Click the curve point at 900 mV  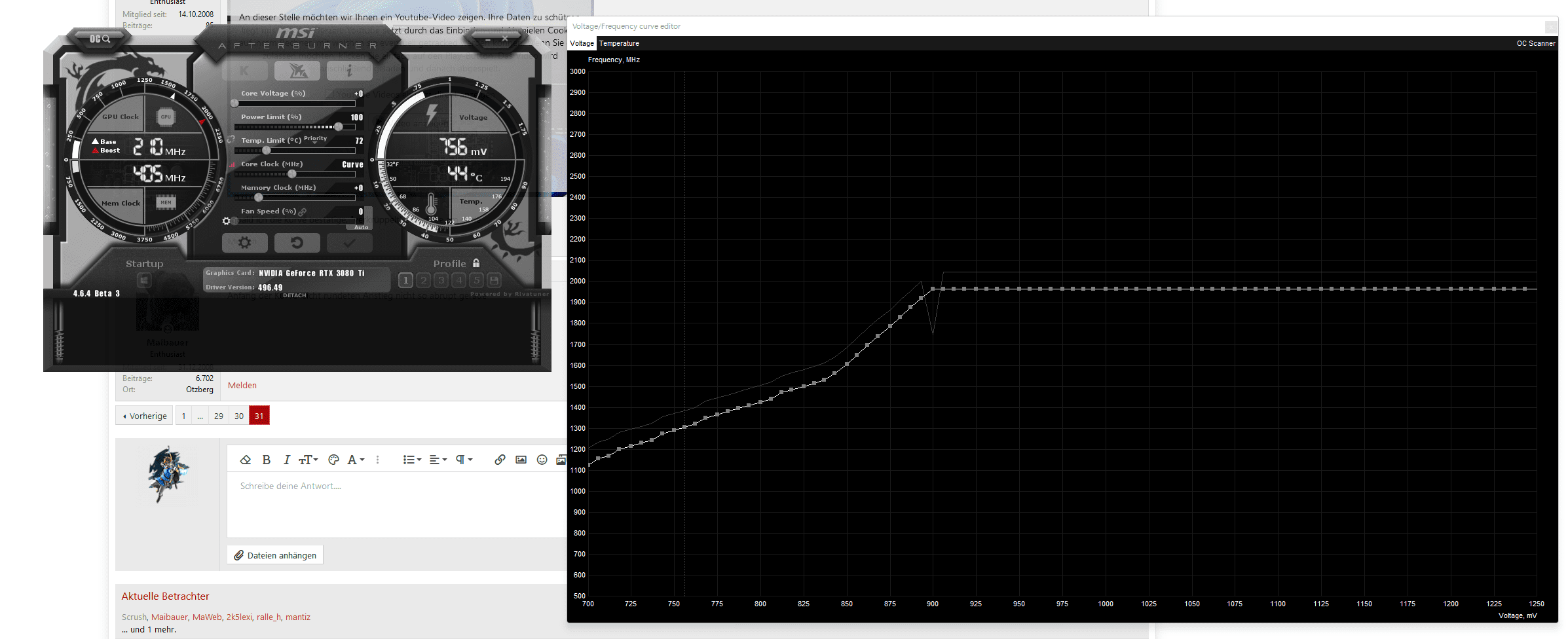point(933,289)
